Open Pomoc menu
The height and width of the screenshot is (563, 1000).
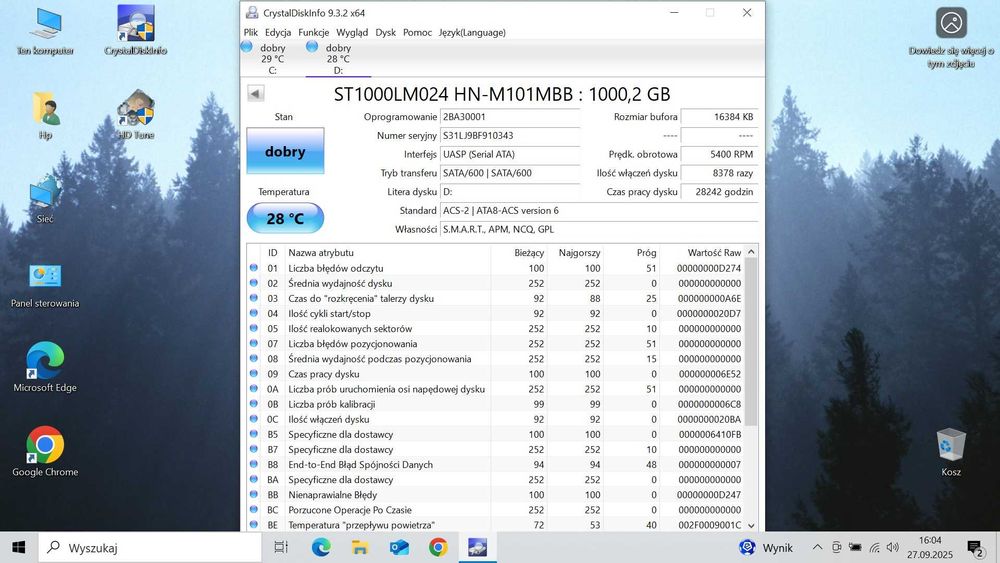click(417, 32)
